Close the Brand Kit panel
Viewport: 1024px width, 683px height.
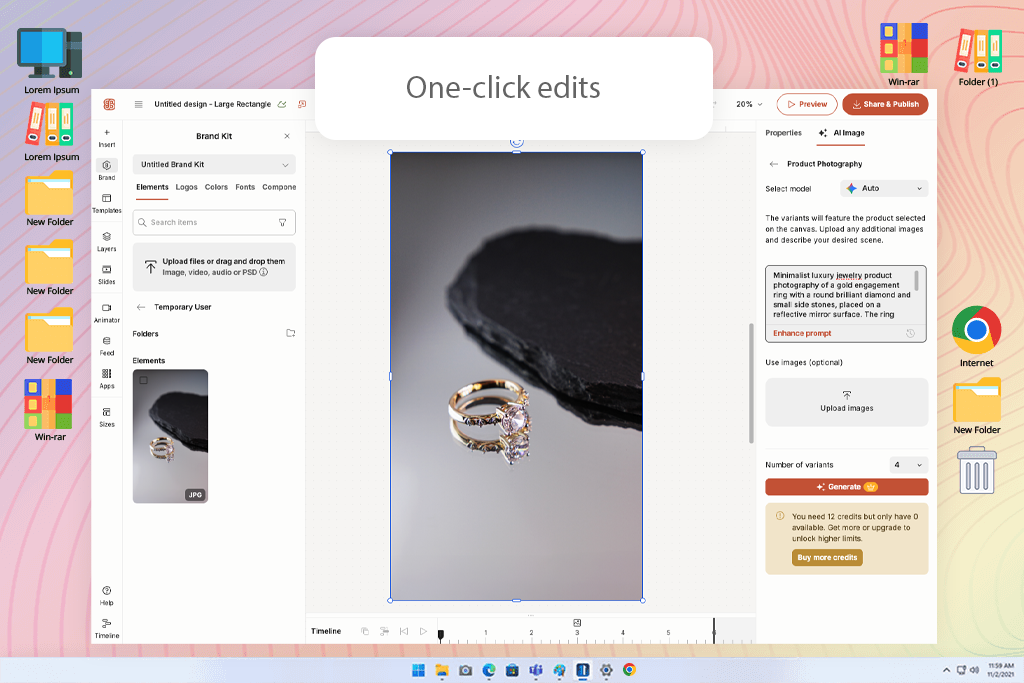pyautogui.click(x=287, y=136)
